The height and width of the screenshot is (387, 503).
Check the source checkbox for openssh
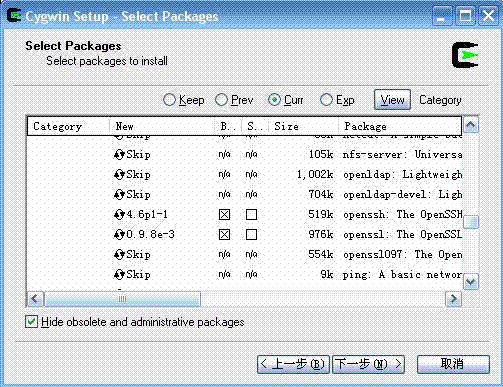(251, 215)
